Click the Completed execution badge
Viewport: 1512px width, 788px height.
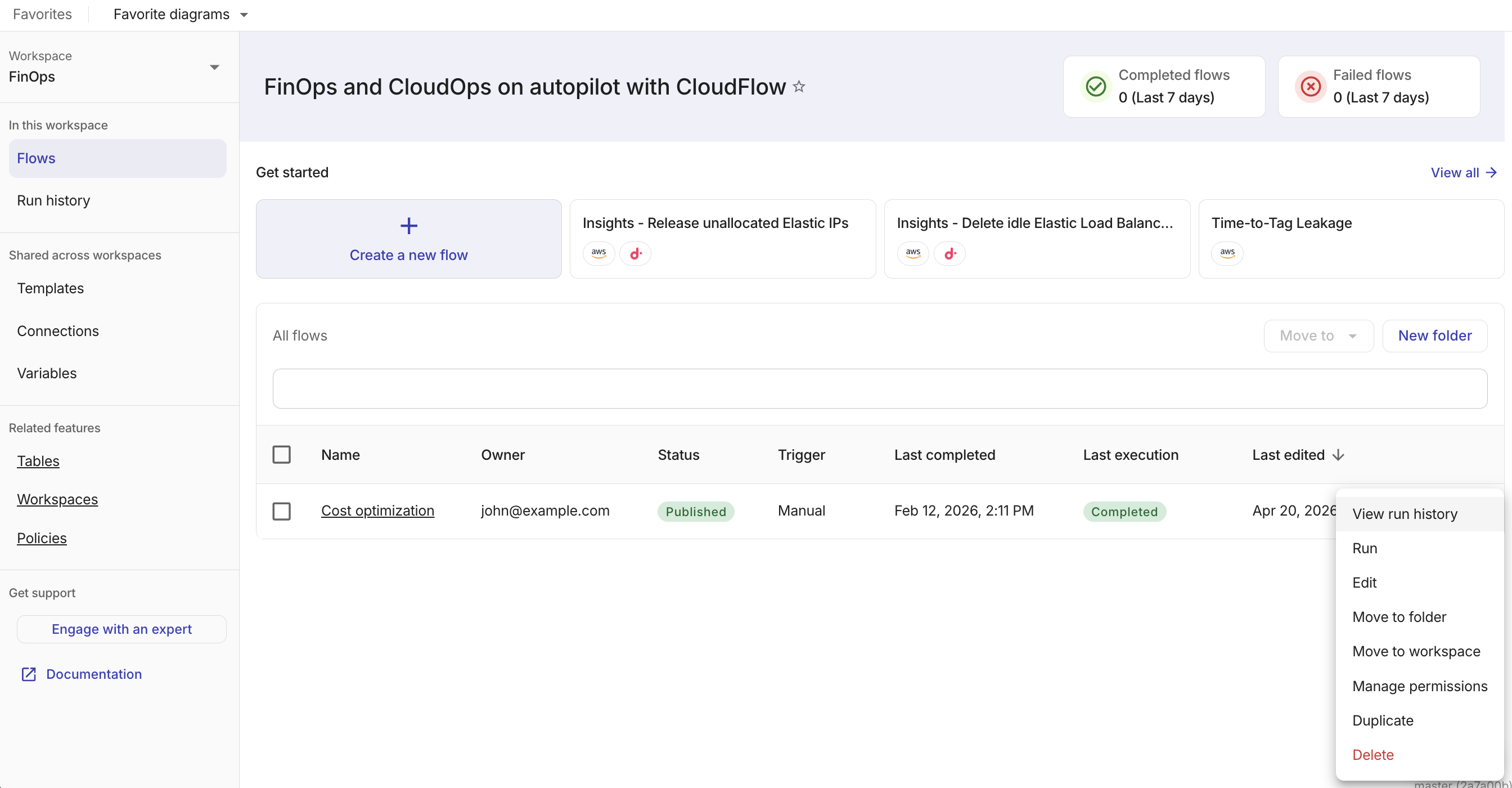click(1124, 512)
